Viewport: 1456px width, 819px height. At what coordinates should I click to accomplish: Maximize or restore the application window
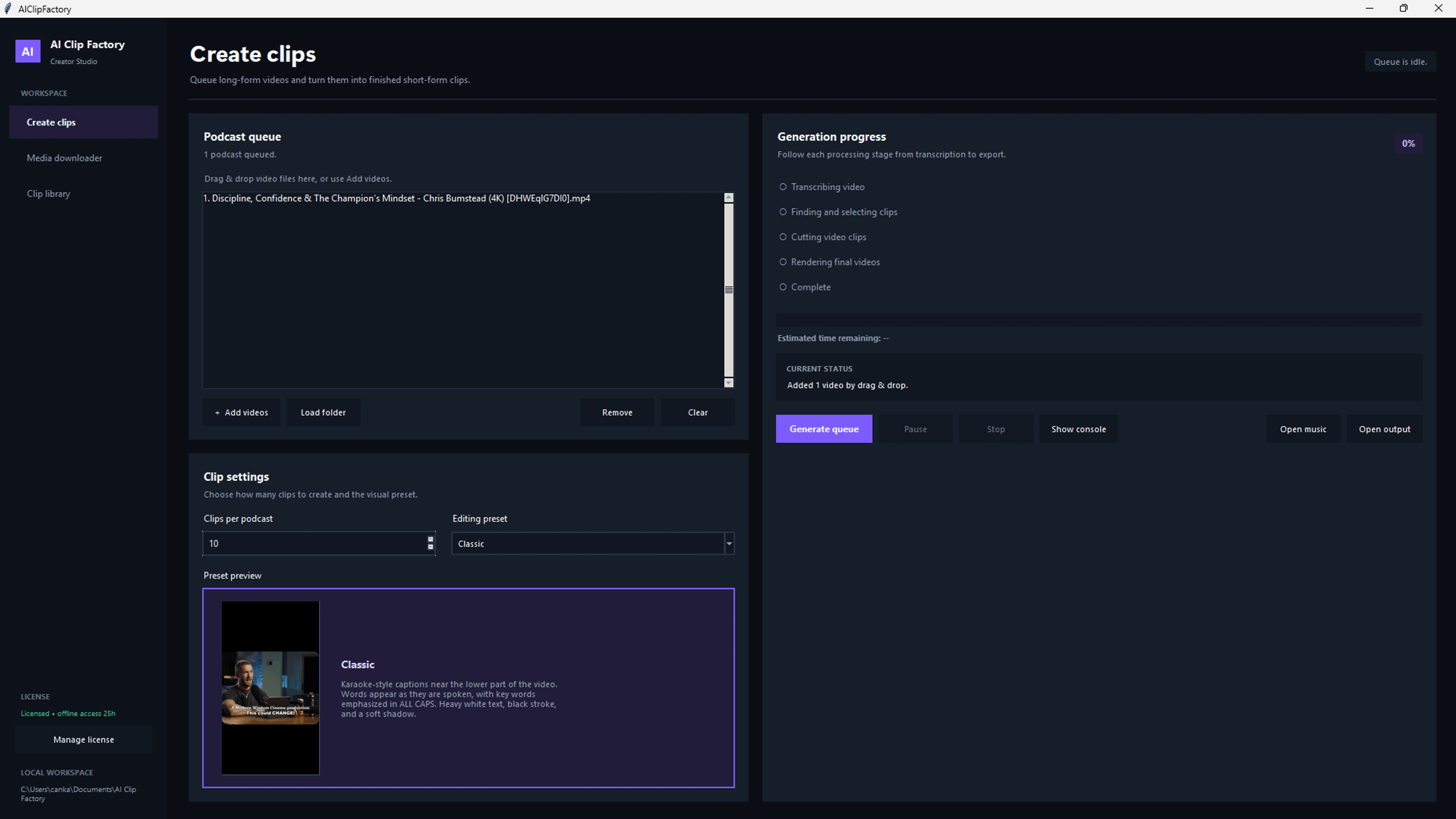pos(1404,9)
